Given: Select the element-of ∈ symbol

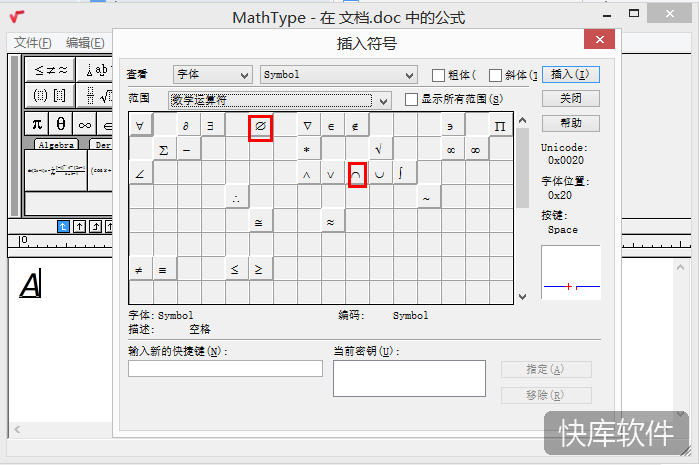Looking at the screenshot, I should pos(333,124).
